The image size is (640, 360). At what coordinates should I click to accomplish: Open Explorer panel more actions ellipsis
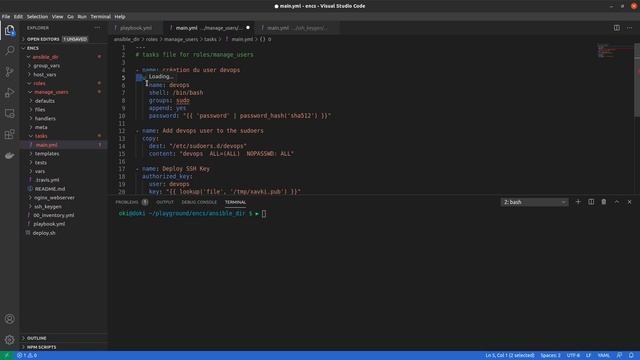point(97,28)
